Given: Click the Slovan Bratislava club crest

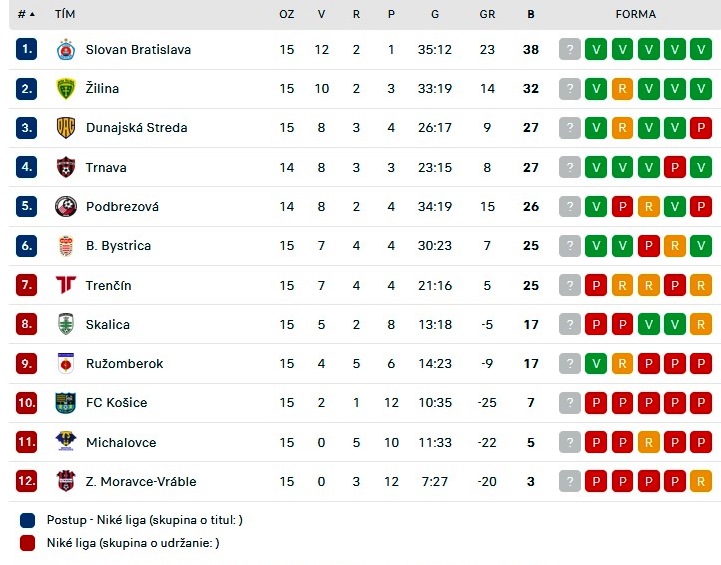Looking at the screenshot, I should click(66, 50).
